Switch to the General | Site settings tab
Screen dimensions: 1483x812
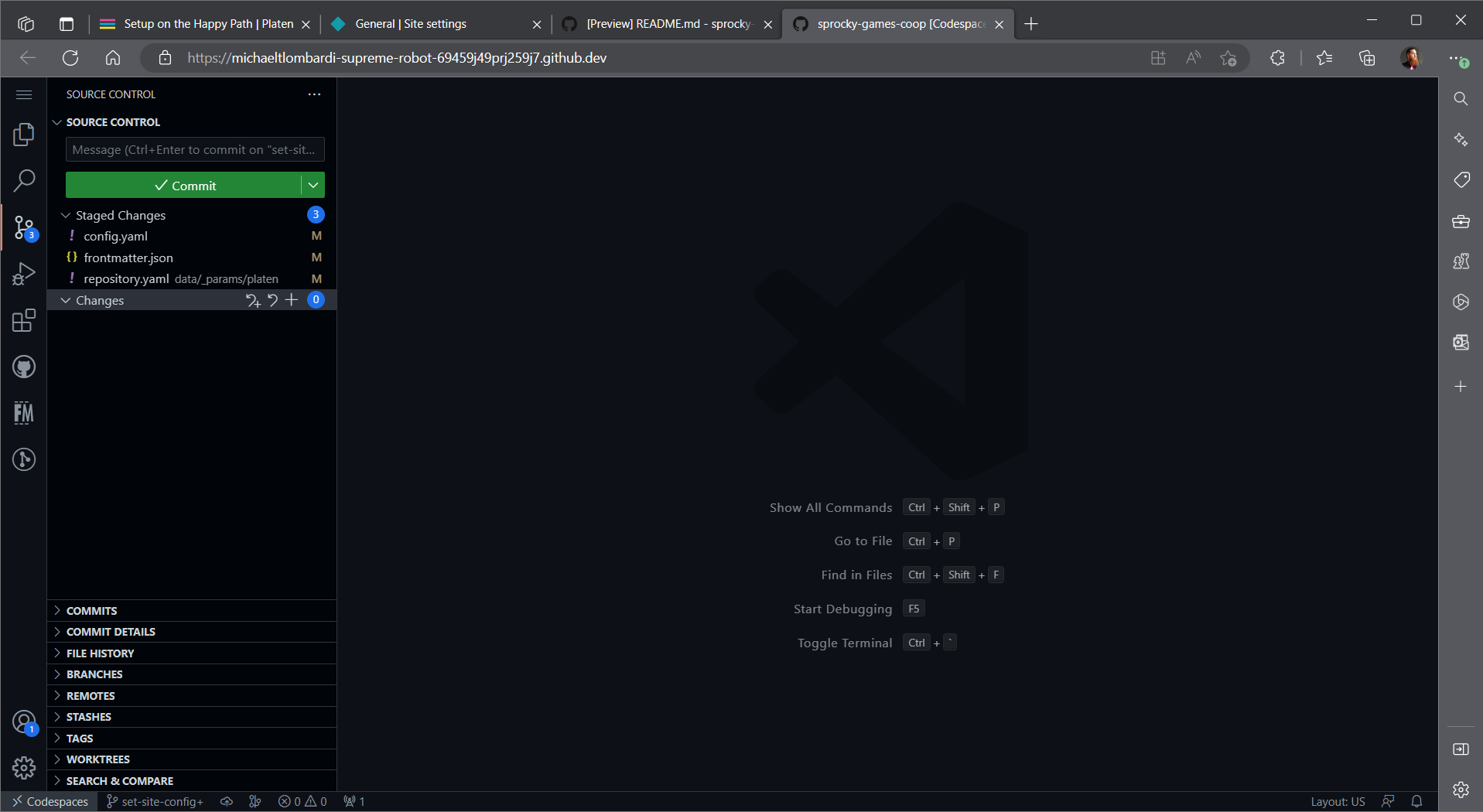click(x=433, y=24)
